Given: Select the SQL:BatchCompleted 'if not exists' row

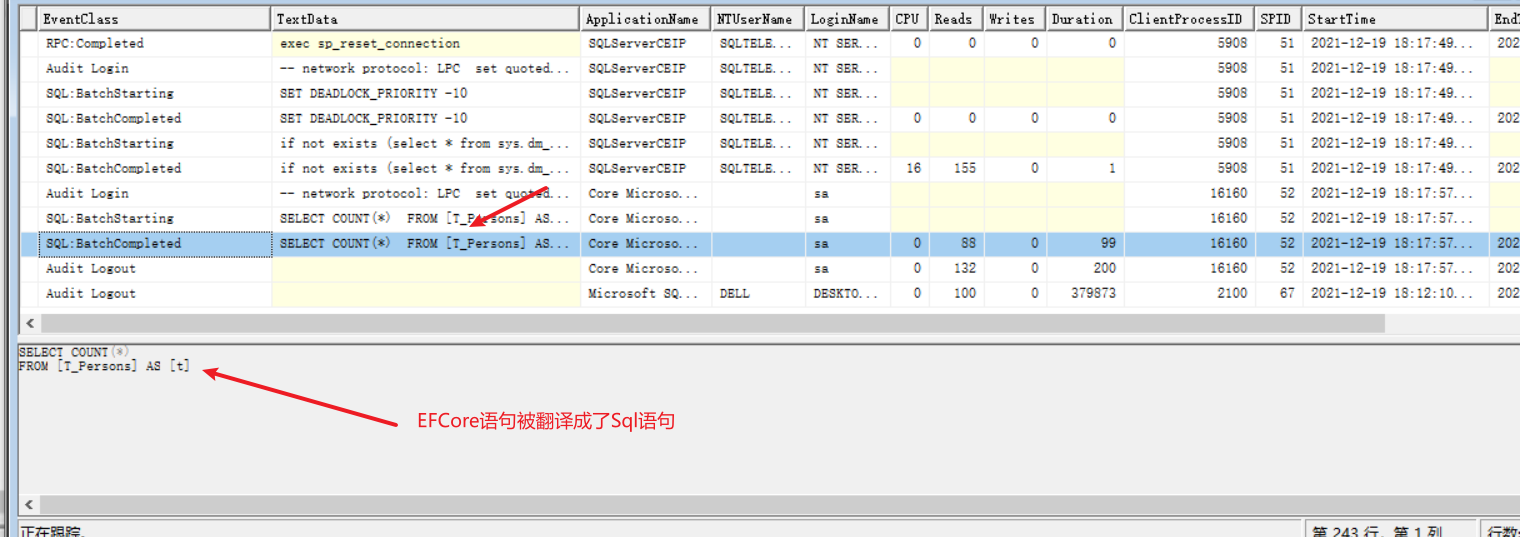Looking at the screenshot, I should (770, 169).
